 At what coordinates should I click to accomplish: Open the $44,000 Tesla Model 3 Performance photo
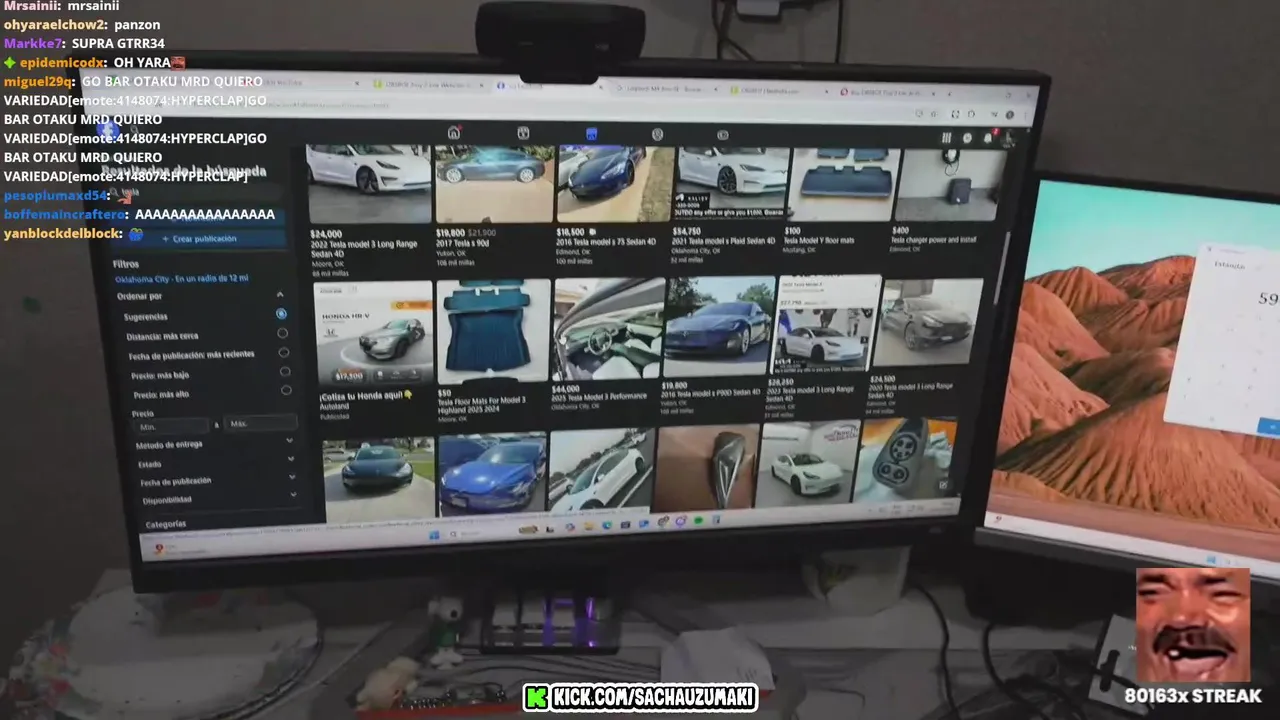607,329
